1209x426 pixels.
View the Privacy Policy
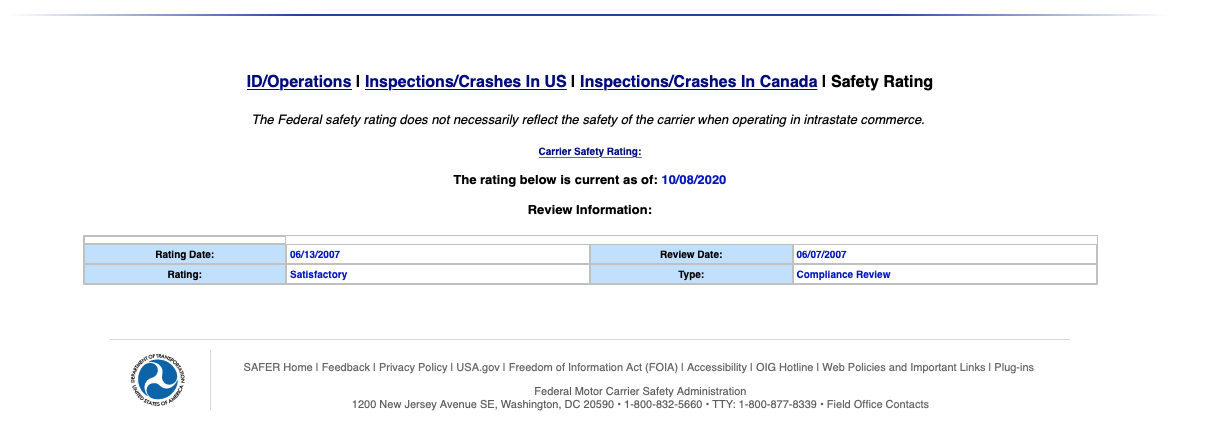(413, 368)
